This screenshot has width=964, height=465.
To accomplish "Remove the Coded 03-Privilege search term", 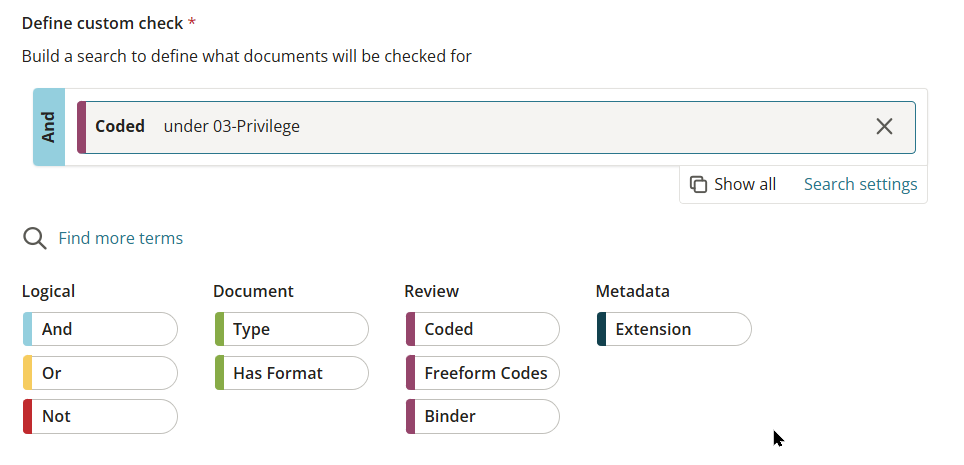I will click(x=884, y=127).
